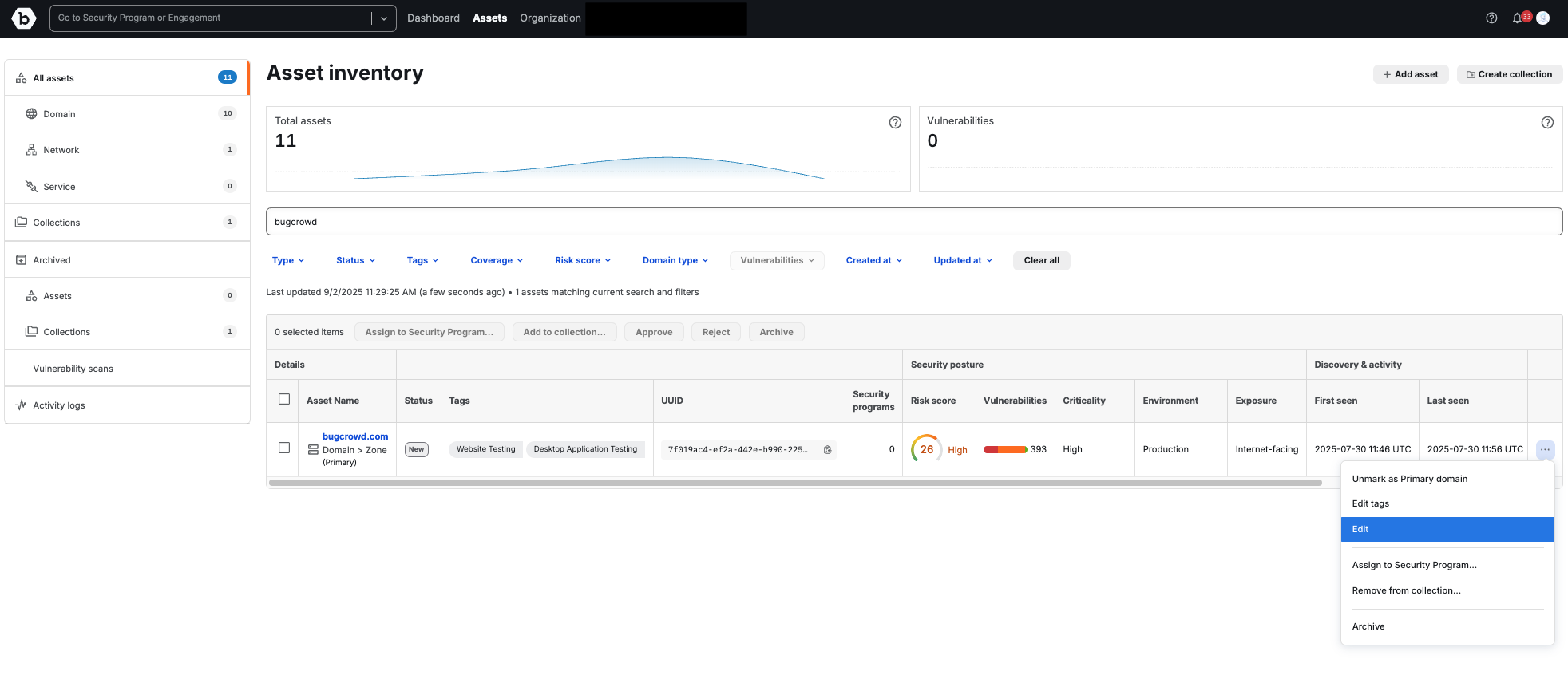The width and height of the screenshot is (1568, 679).
Task: Open the Organization tab
Action: [x=550, y=18]
